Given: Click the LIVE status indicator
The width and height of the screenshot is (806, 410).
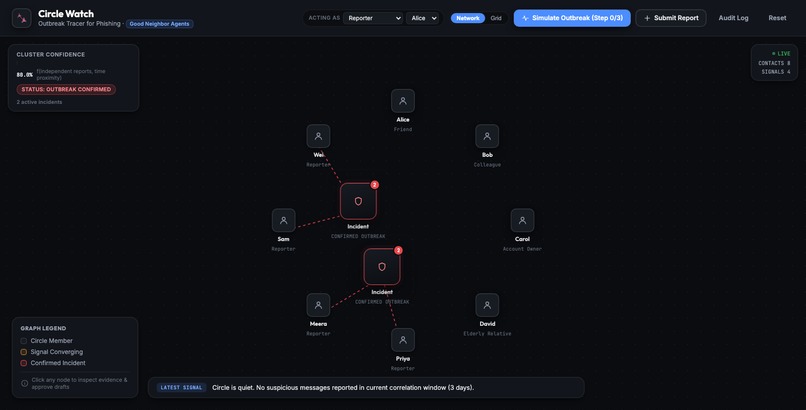Looking at the screenshot, I should [x=781, y=53].
